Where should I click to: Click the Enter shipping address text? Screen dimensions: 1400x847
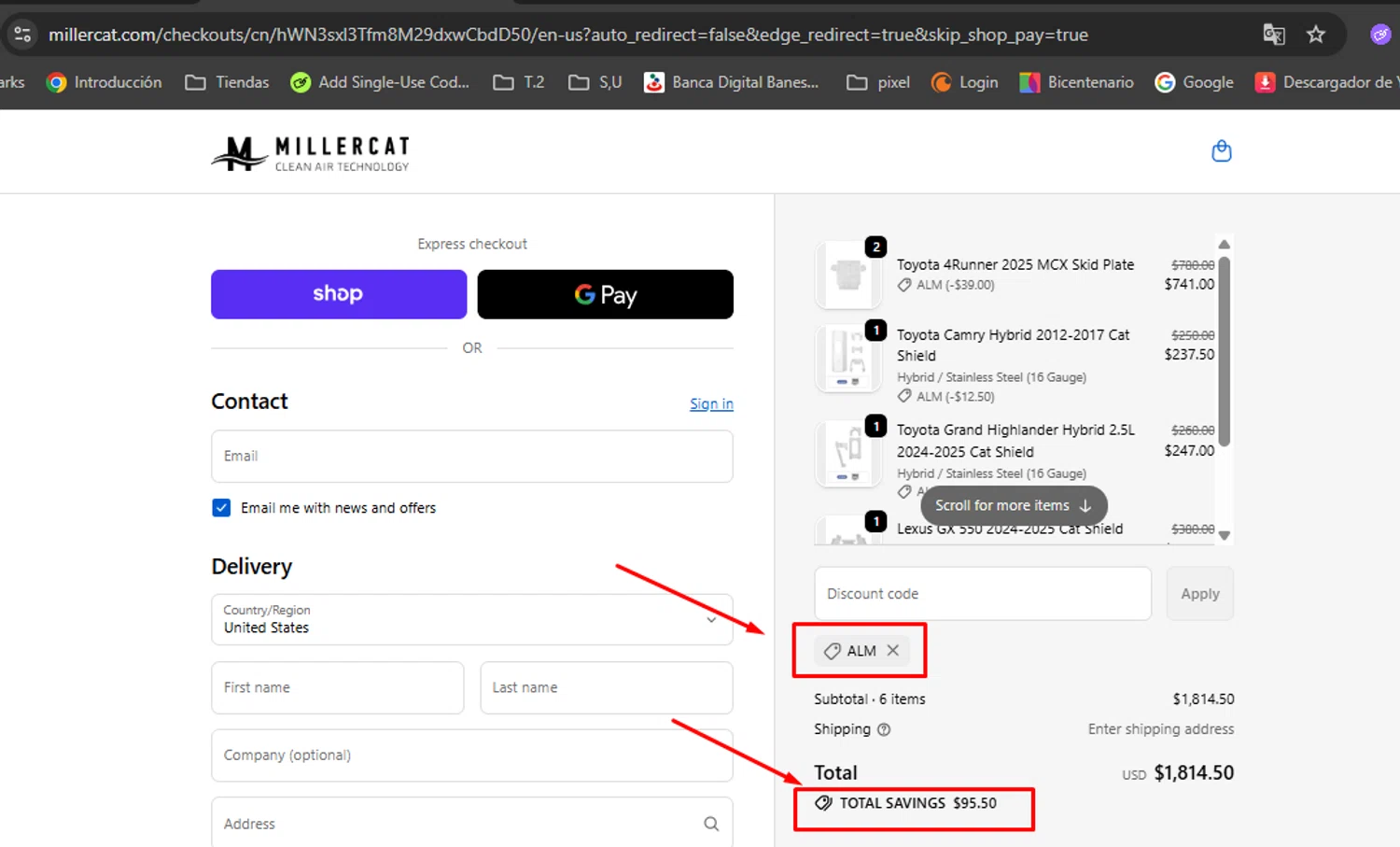coord(1161,728)
